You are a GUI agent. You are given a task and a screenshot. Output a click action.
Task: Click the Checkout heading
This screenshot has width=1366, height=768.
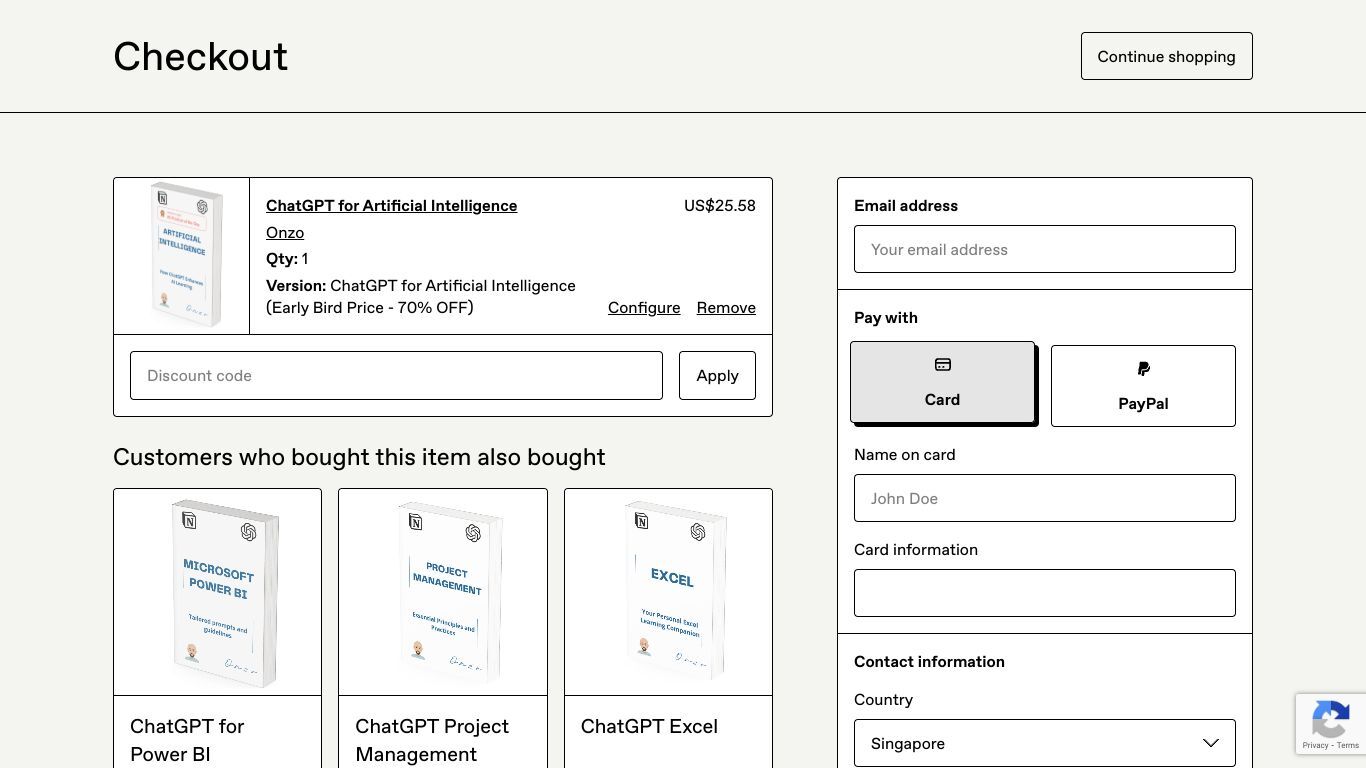(200, 56)
